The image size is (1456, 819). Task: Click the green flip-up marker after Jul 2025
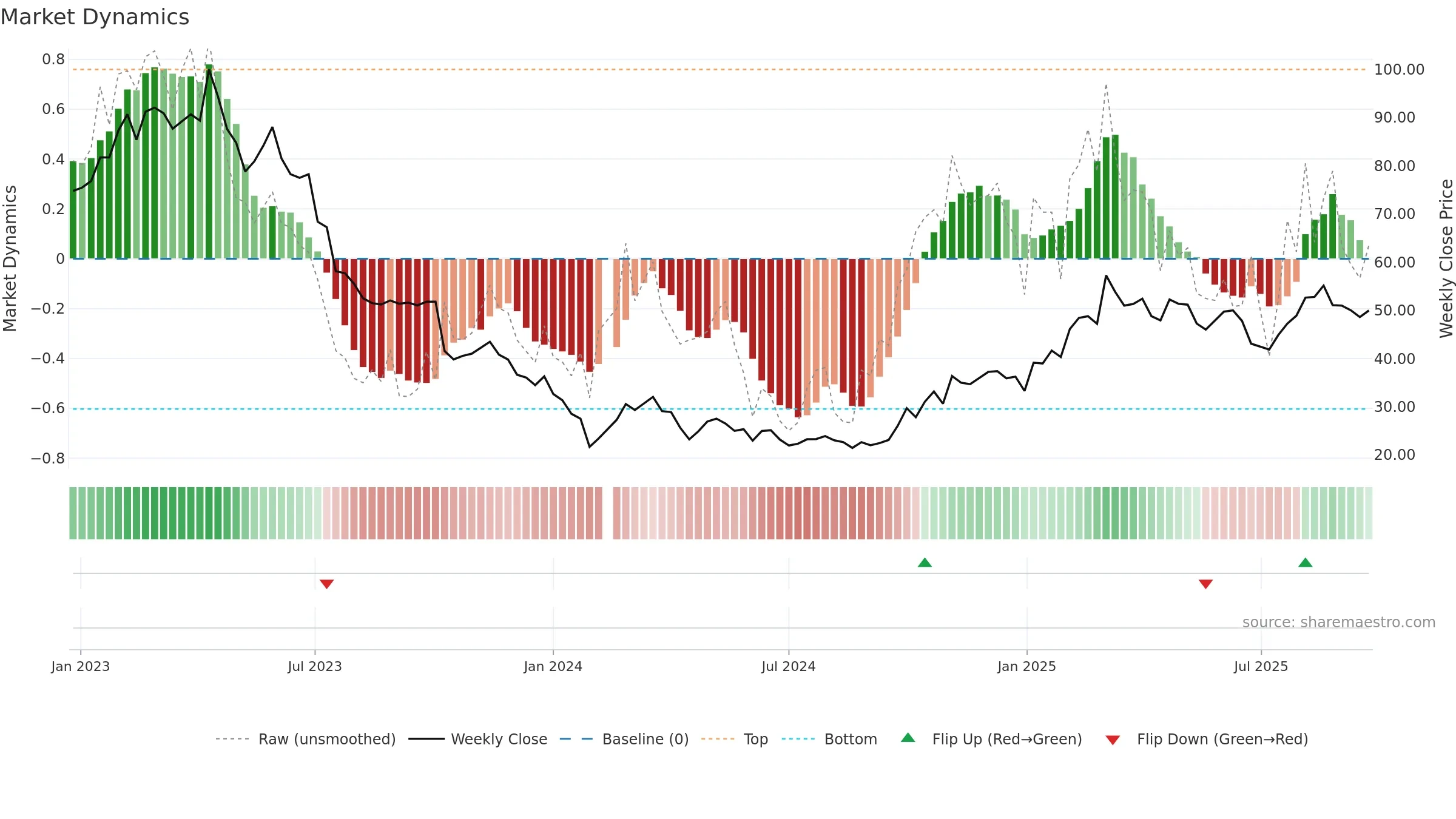[1306, 562]
